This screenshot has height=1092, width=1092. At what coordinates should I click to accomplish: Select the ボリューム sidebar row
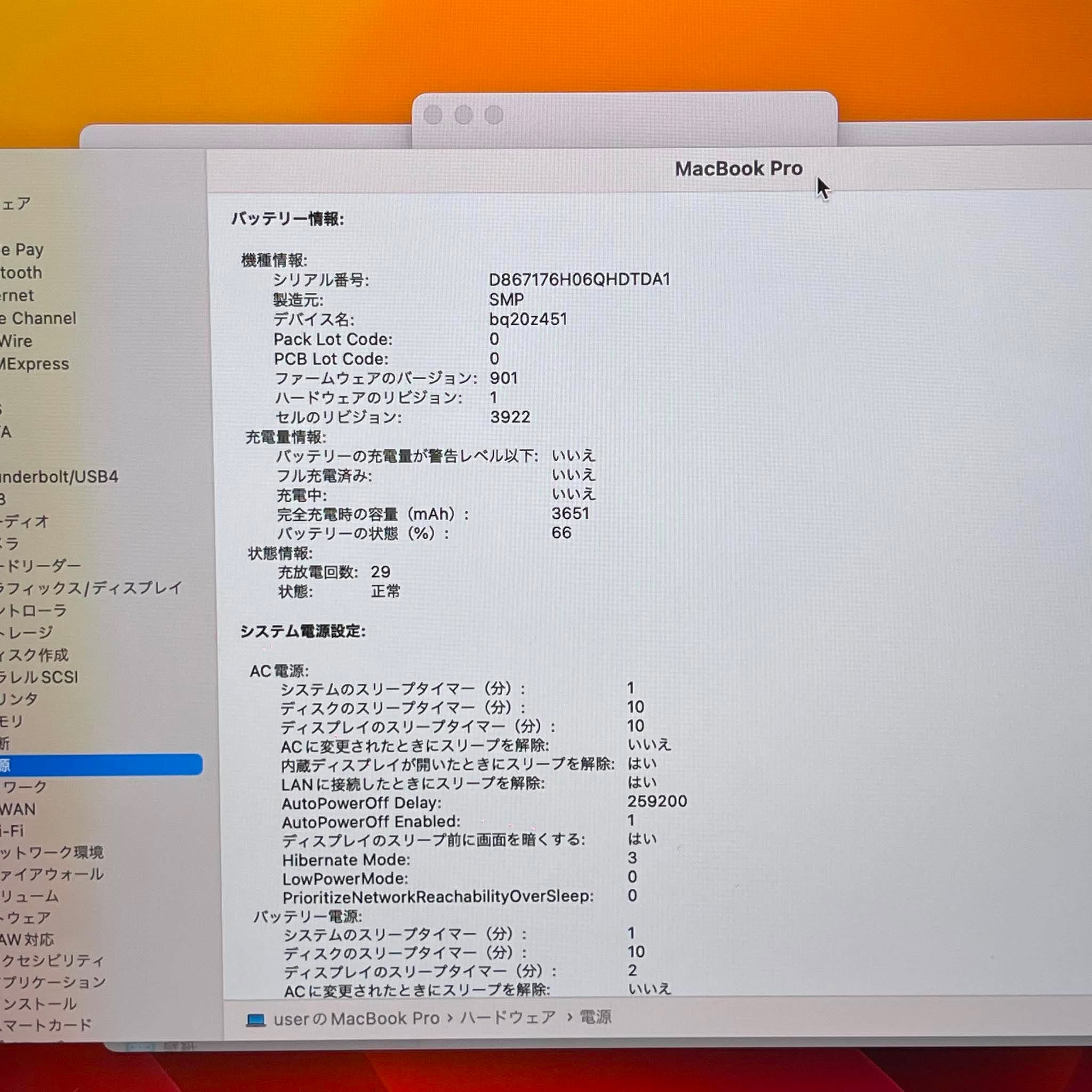29,896
